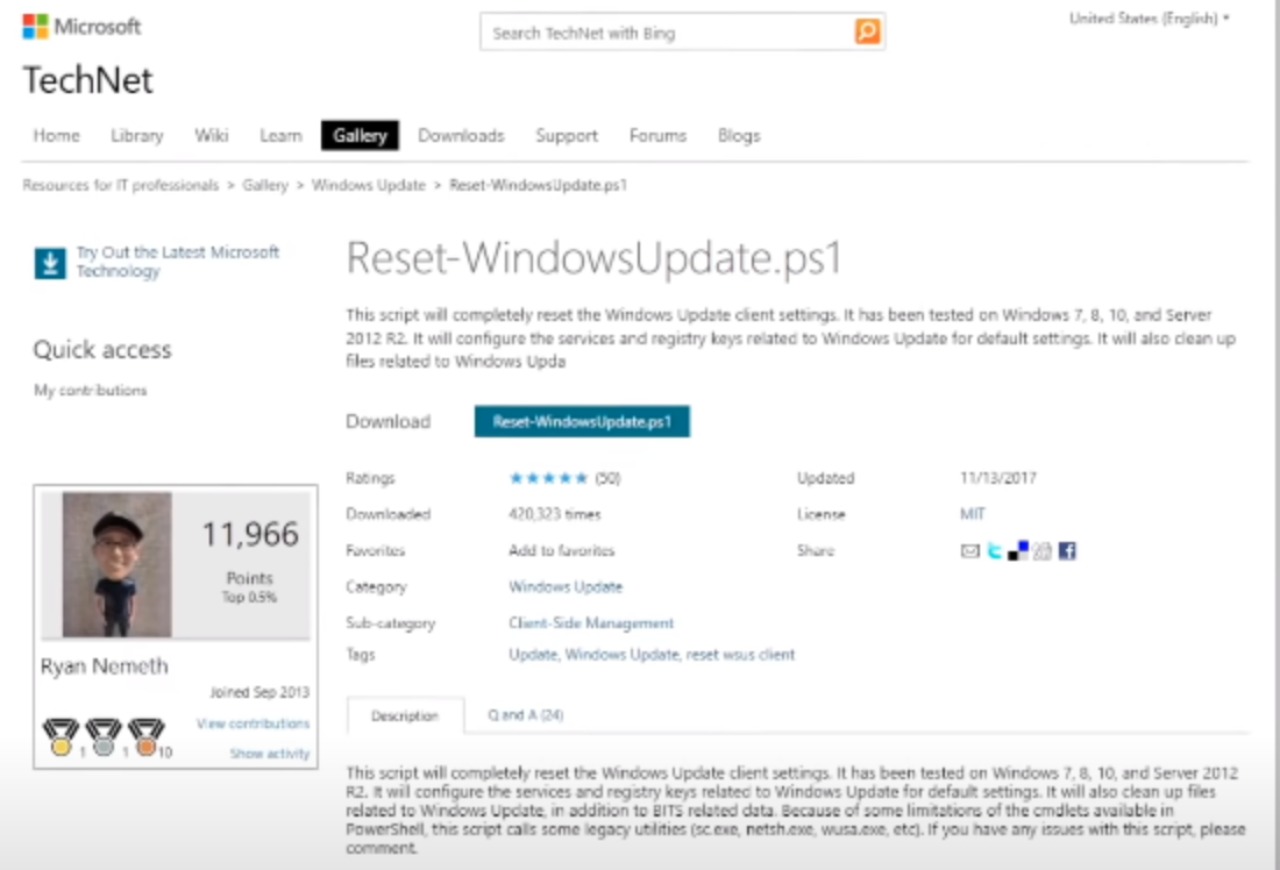Click the Joined Sep 2013 text
The width and height of the screenshot is (1280, 870).
pyautogui.click(x=260, y=692)
